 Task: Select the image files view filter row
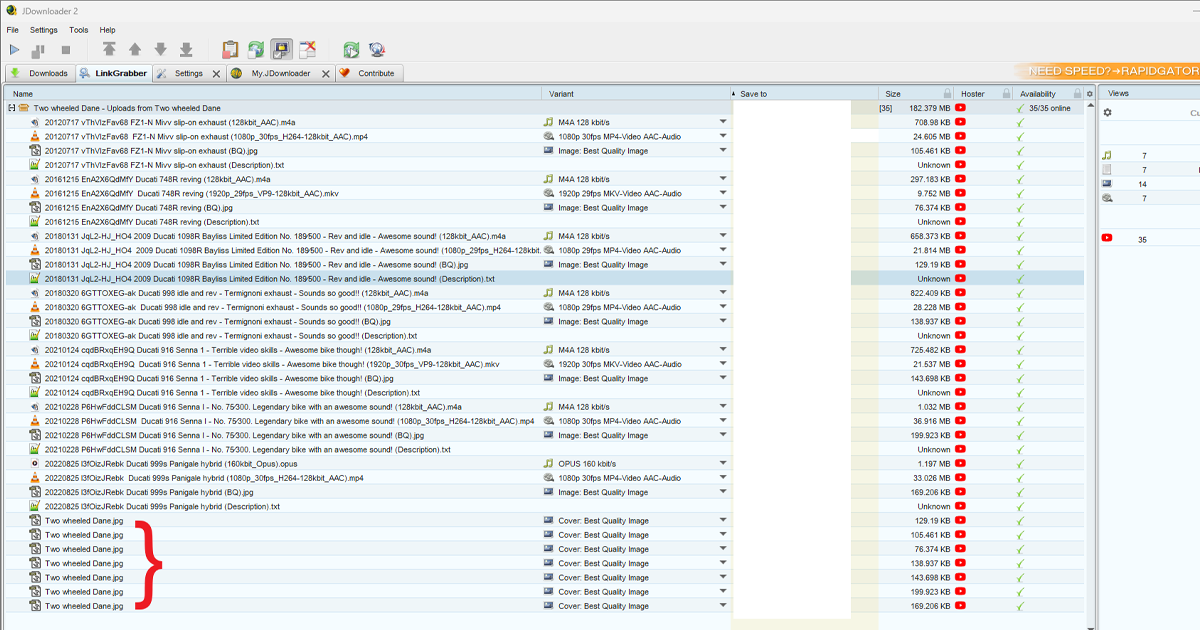1150,184
